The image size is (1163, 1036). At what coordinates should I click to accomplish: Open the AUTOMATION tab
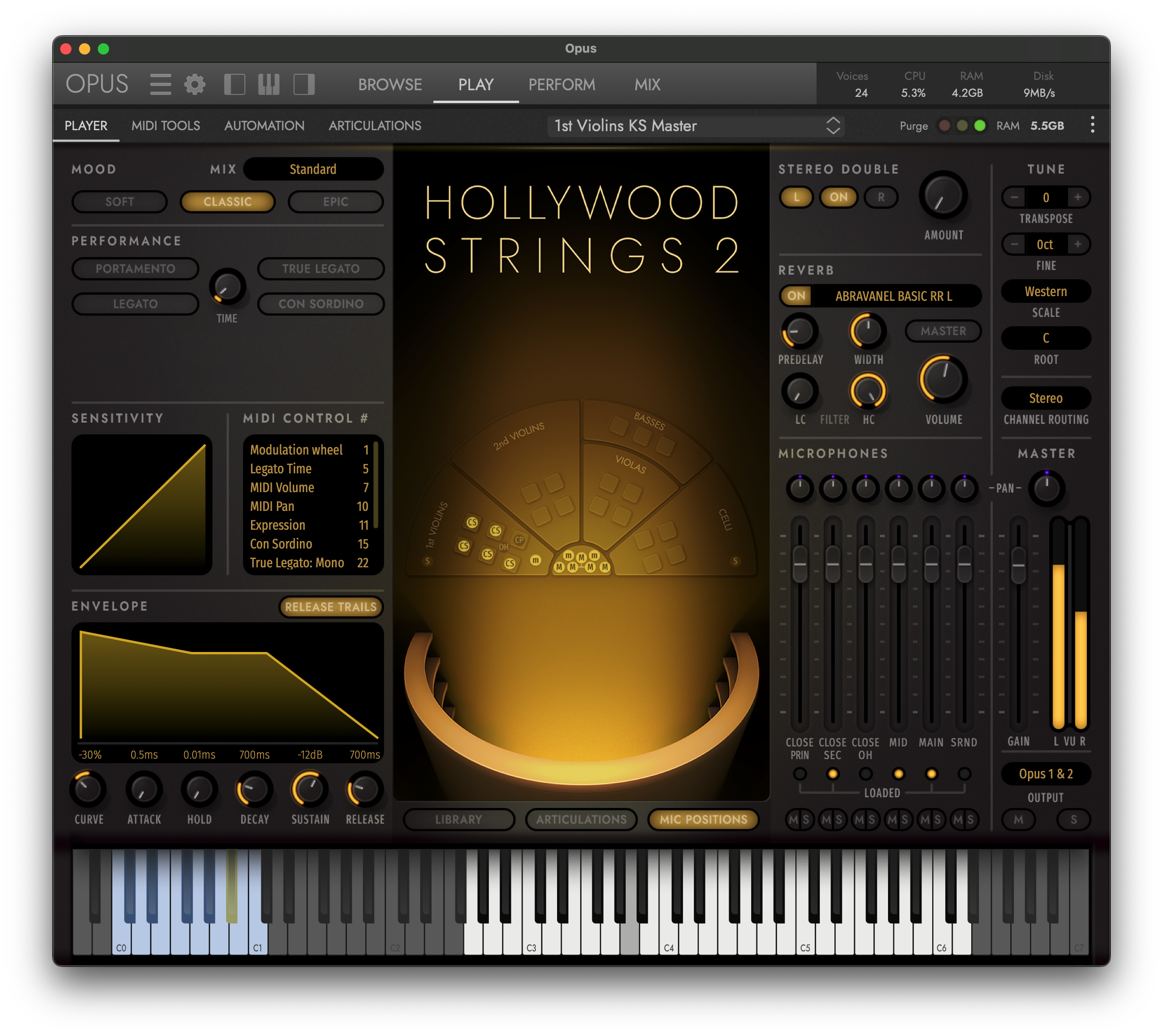[264, 126]
